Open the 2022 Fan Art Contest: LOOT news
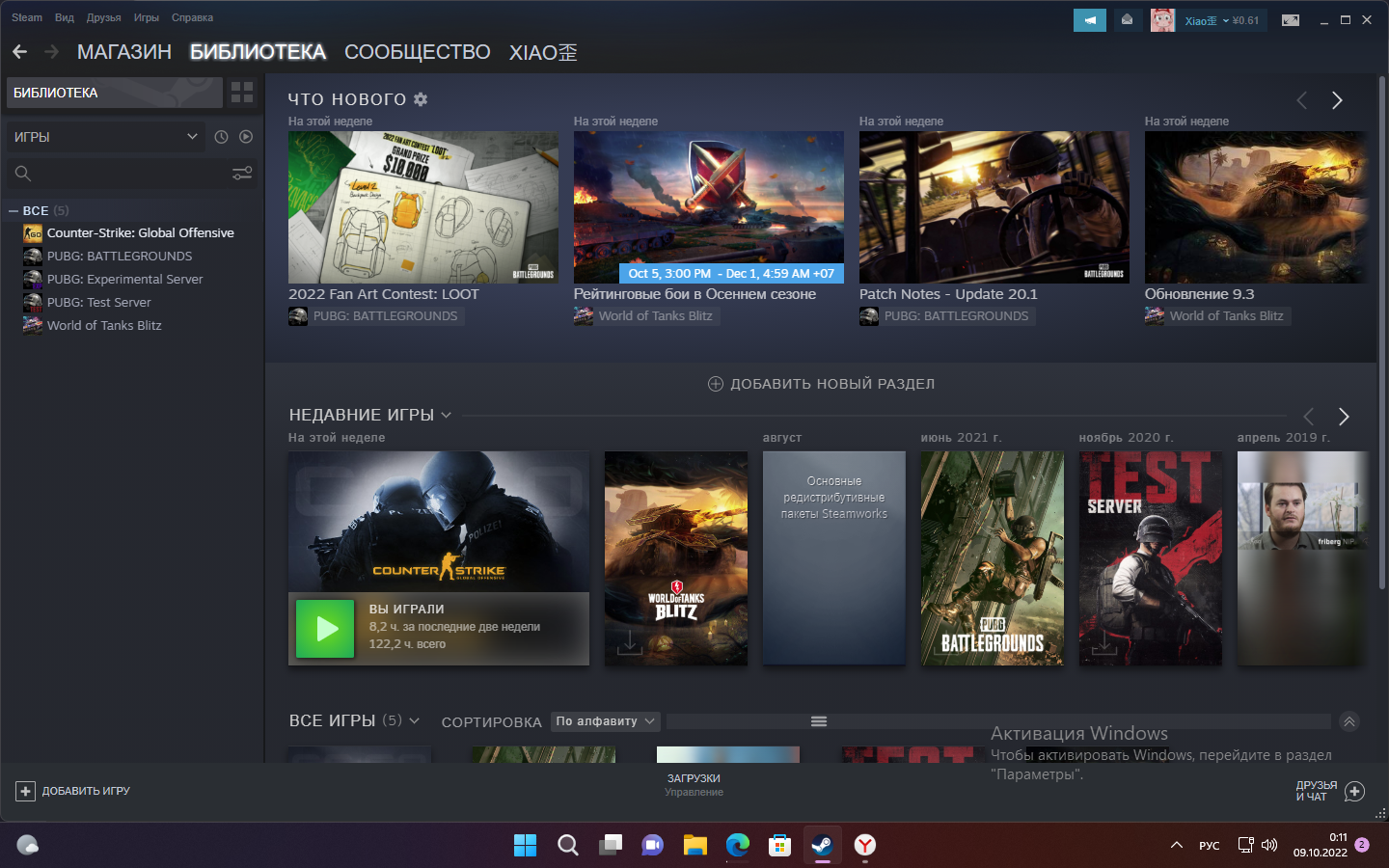The height and width of the screenshot is (868, 1389). coord(423,207)
